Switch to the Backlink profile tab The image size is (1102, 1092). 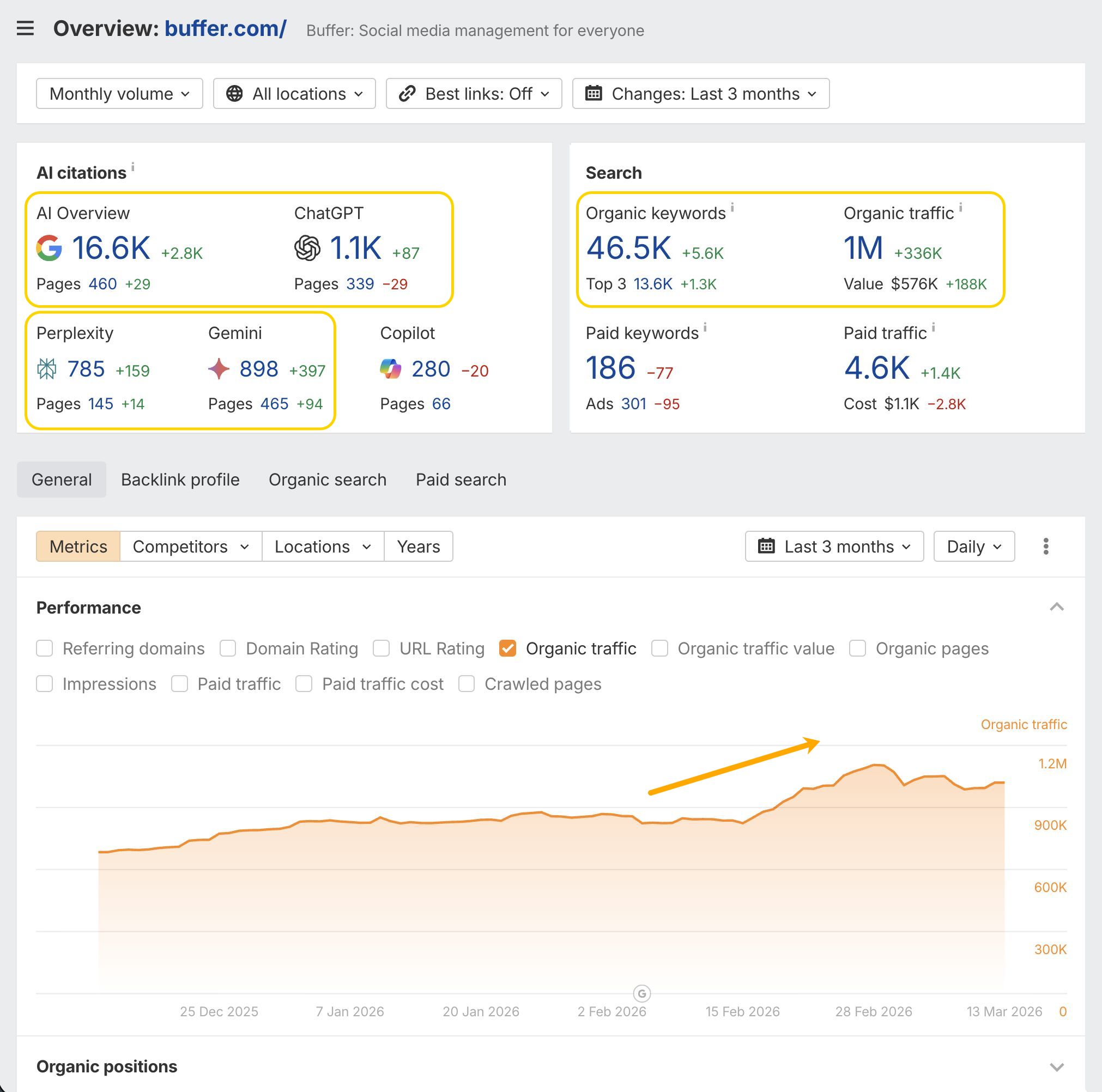(x=180, y=480)
